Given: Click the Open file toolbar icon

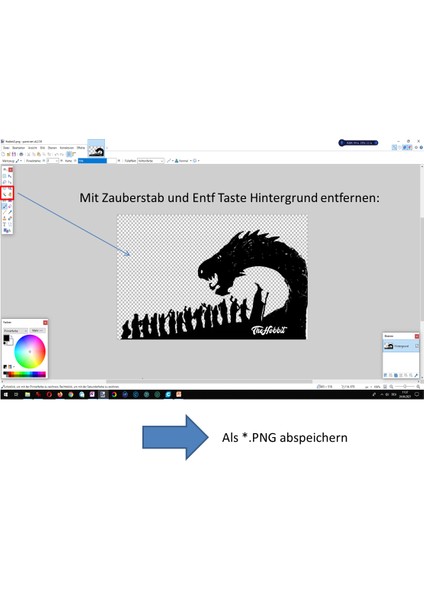Looking at the screenshot, I should point(8,154).
